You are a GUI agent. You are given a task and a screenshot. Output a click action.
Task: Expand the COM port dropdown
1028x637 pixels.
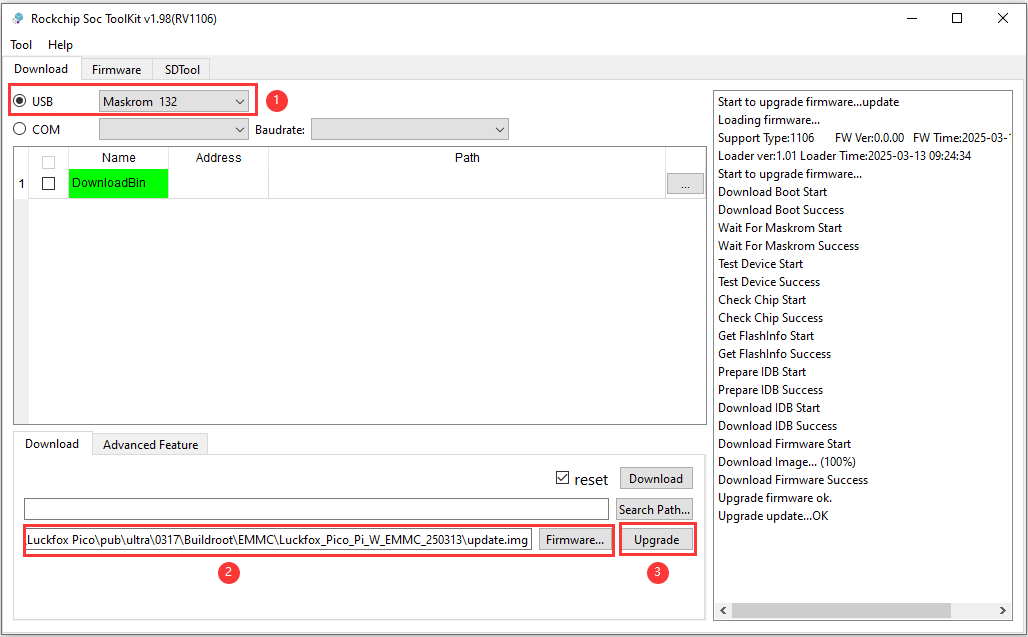174,129
